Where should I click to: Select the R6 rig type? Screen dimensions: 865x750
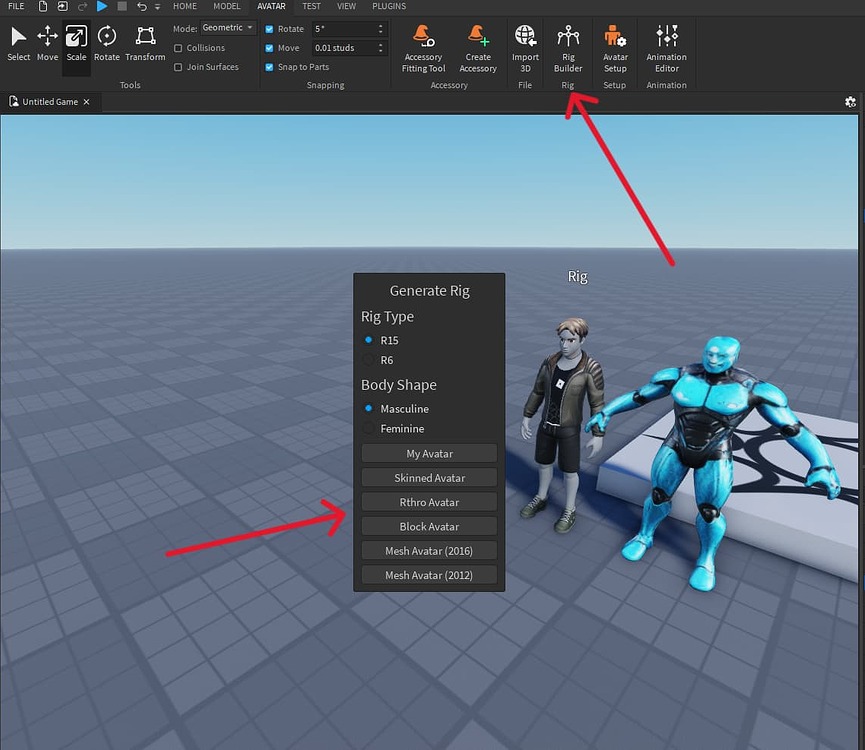(369, 360)
